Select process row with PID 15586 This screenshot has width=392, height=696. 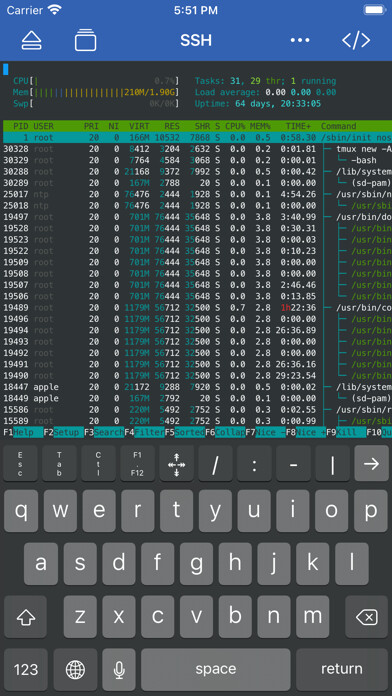(x=198, y=409)
